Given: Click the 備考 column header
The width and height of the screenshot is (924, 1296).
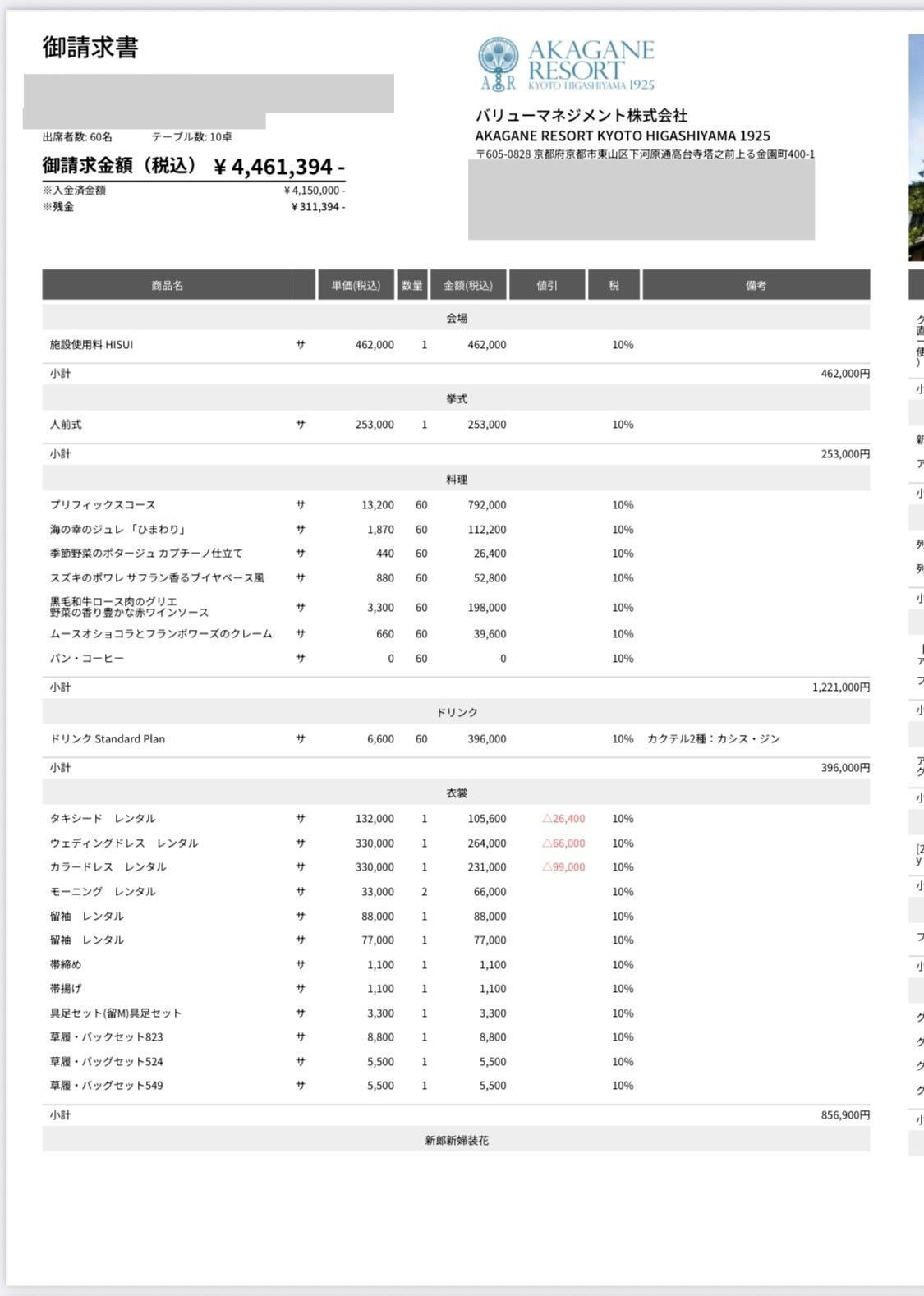Looking at the screenshot, I should pyautogui.click(x=756, y=285).
